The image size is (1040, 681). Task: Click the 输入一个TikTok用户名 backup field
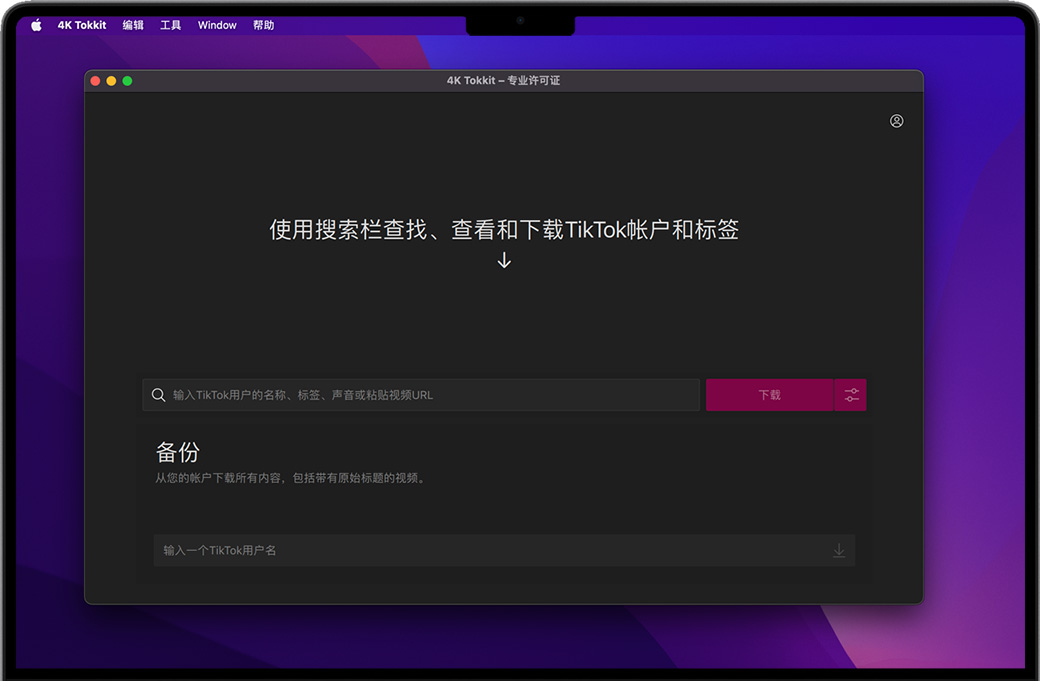(490, 551)
